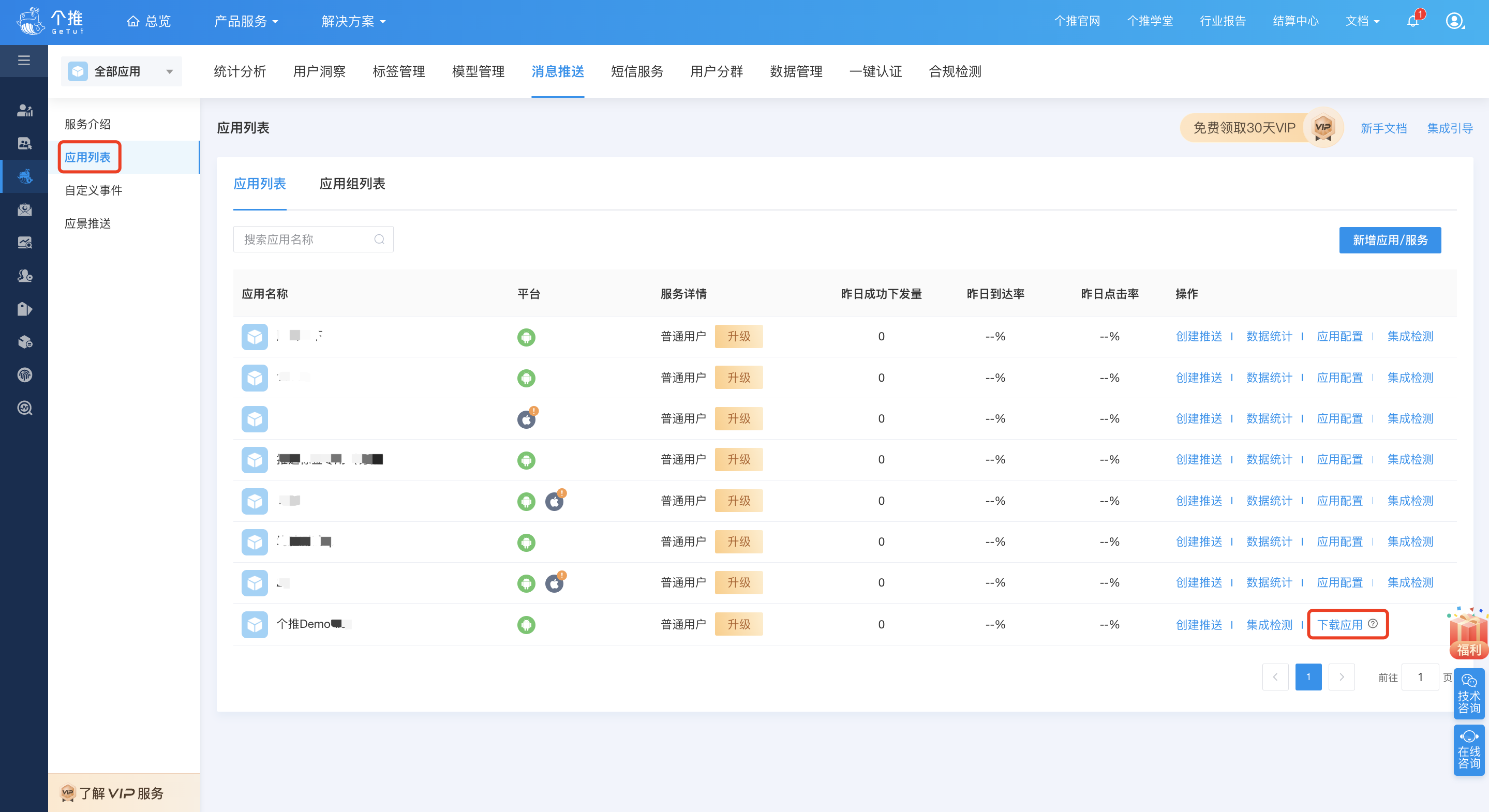Open 在线咨询 headset support widget

tap(1469, 749)
